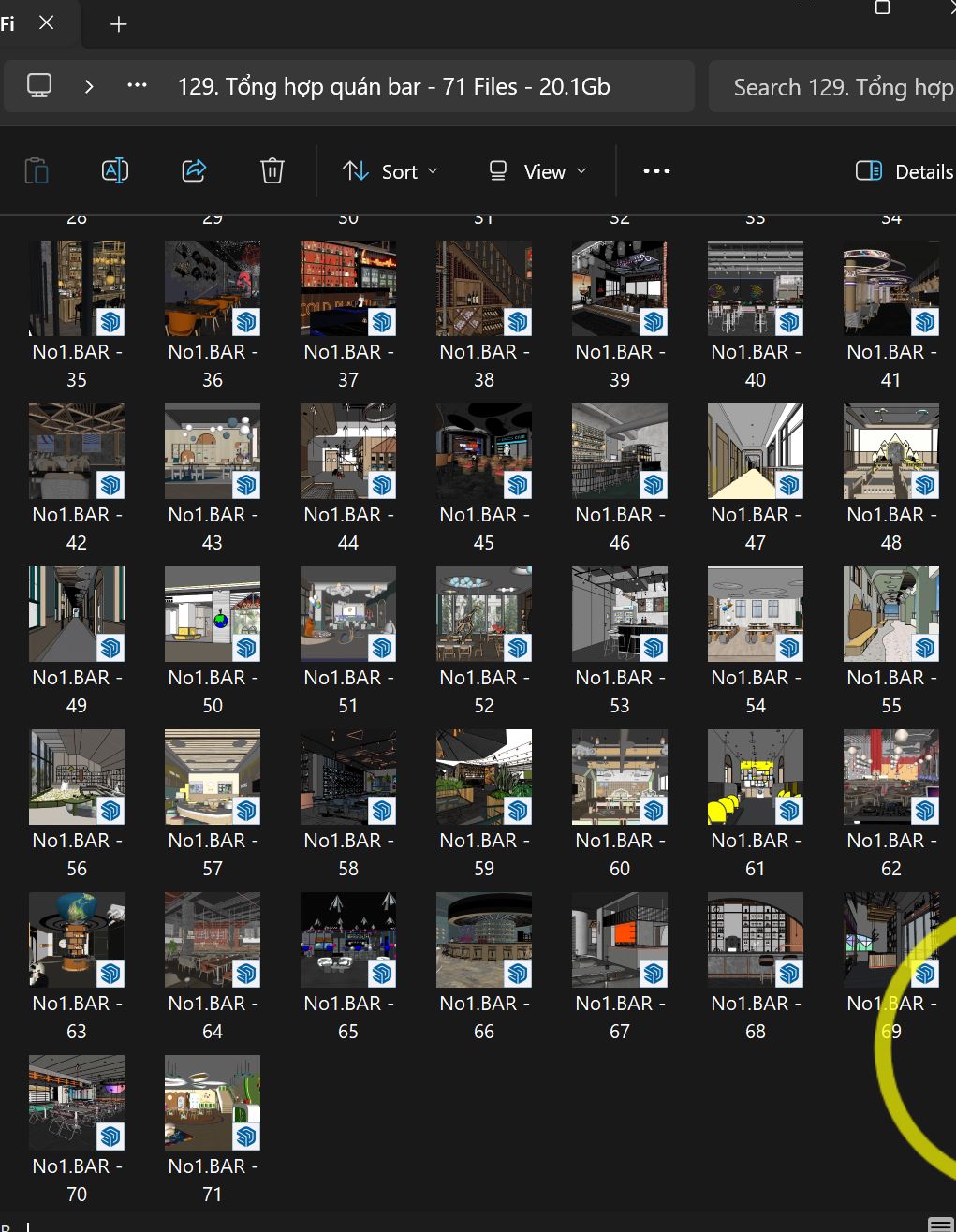This screenshot has width=956, height=1232.
Task: Select the No1.BAR - 54 file thumbnail
Action: coord(756,614)
